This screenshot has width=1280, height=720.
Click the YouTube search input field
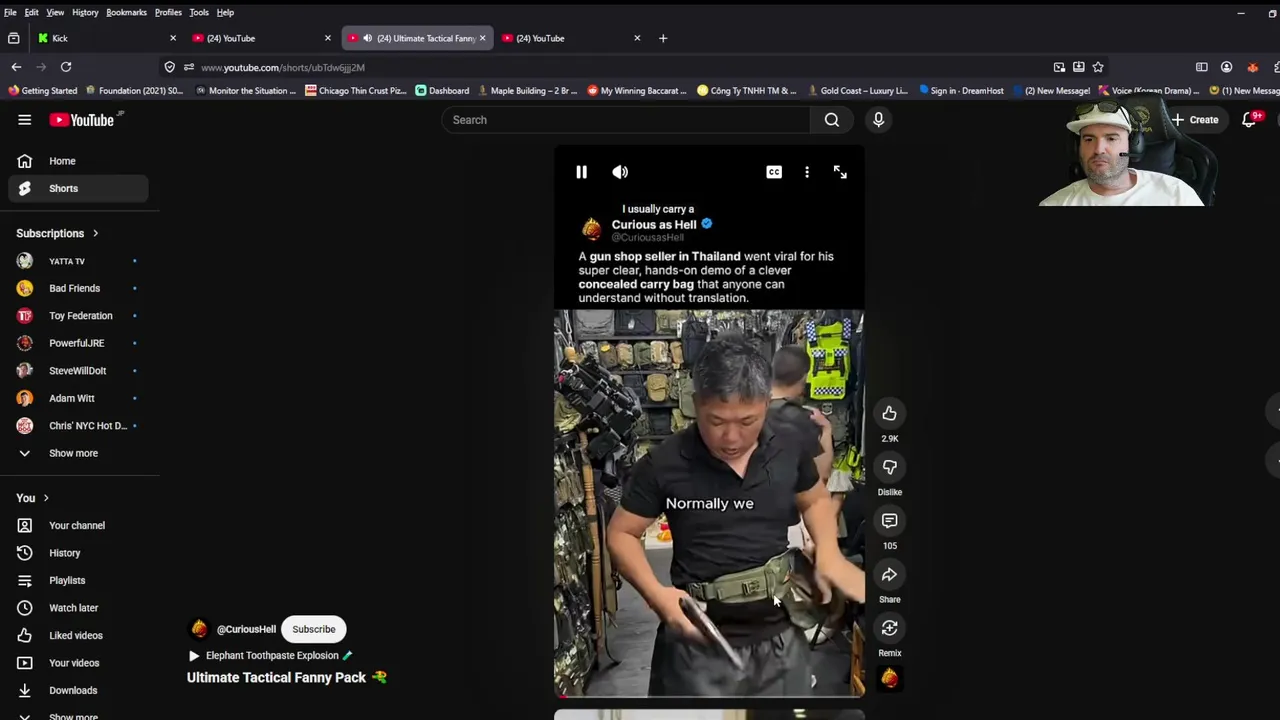pyautogui.click(x=626, y=120)
